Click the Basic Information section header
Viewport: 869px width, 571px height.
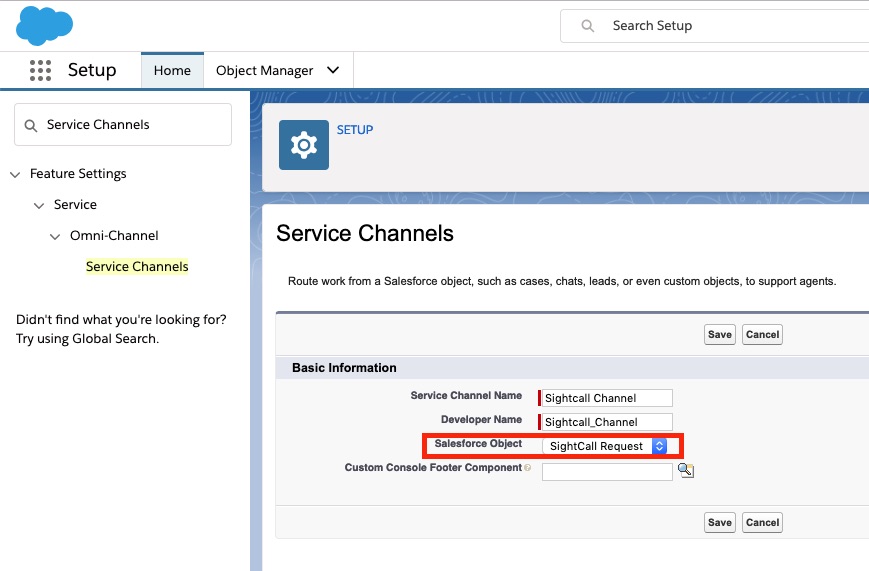344,368
